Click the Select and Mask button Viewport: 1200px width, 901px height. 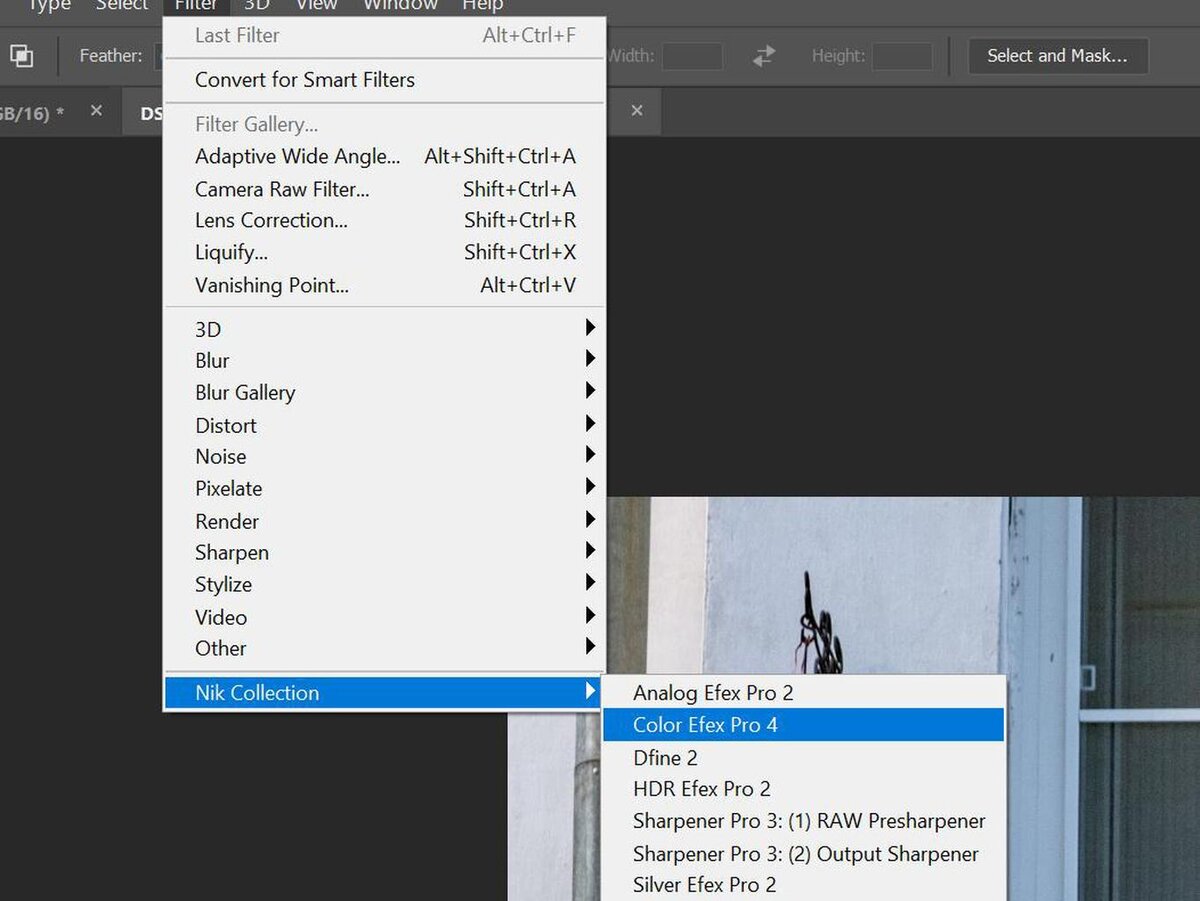(1058, 56)
